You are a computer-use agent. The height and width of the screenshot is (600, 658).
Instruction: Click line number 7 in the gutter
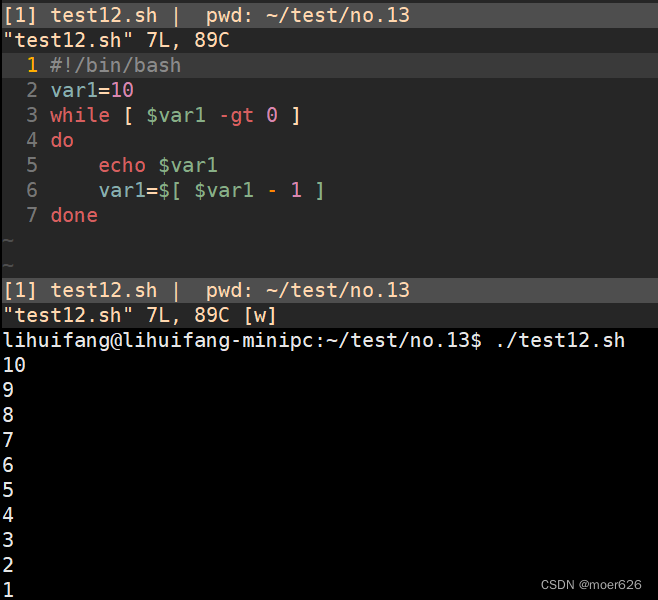click(32, 215)
